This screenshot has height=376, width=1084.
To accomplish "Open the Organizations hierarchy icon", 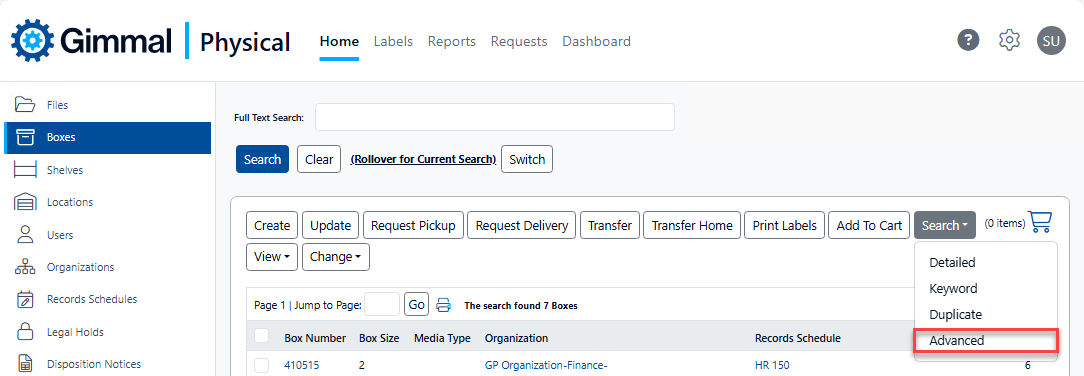I will (26, 267).
